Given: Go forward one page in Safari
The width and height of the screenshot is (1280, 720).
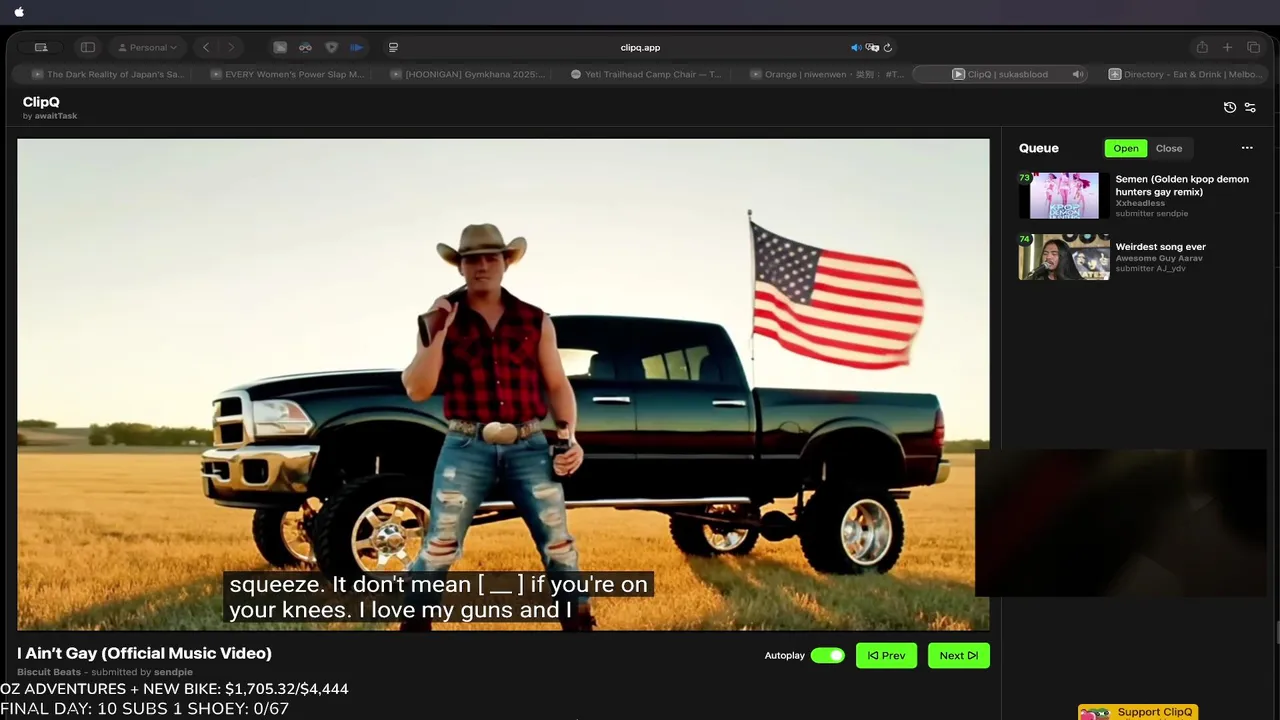Looking at the screenshot, I should 231,47.
